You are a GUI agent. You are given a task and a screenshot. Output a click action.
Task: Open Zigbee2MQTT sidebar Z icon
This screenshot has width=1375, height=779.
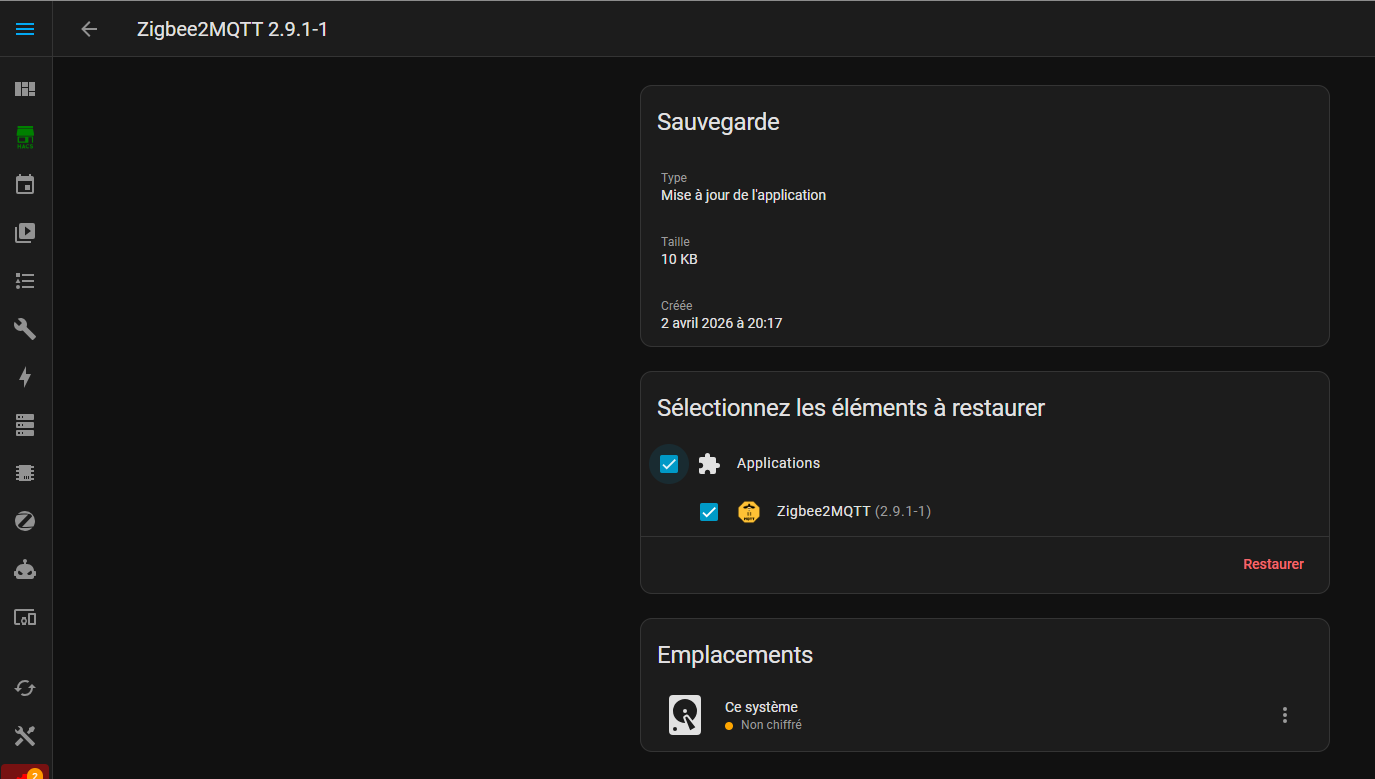point(25,521)
